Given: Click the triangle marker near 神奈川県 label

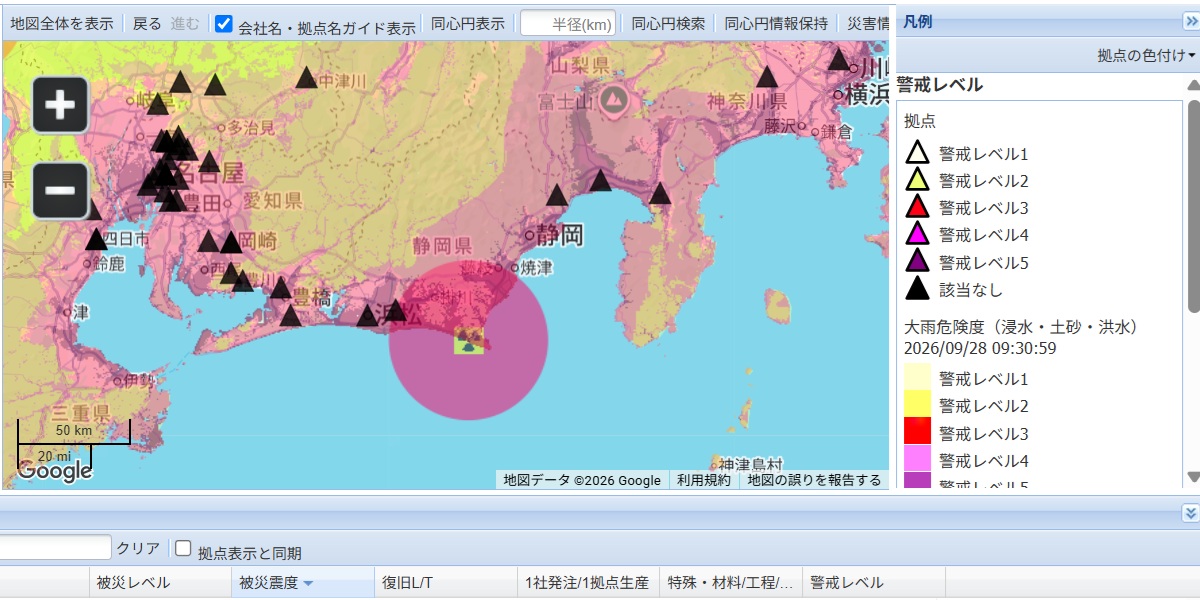Looking at the screenshot, I should 767,76.
